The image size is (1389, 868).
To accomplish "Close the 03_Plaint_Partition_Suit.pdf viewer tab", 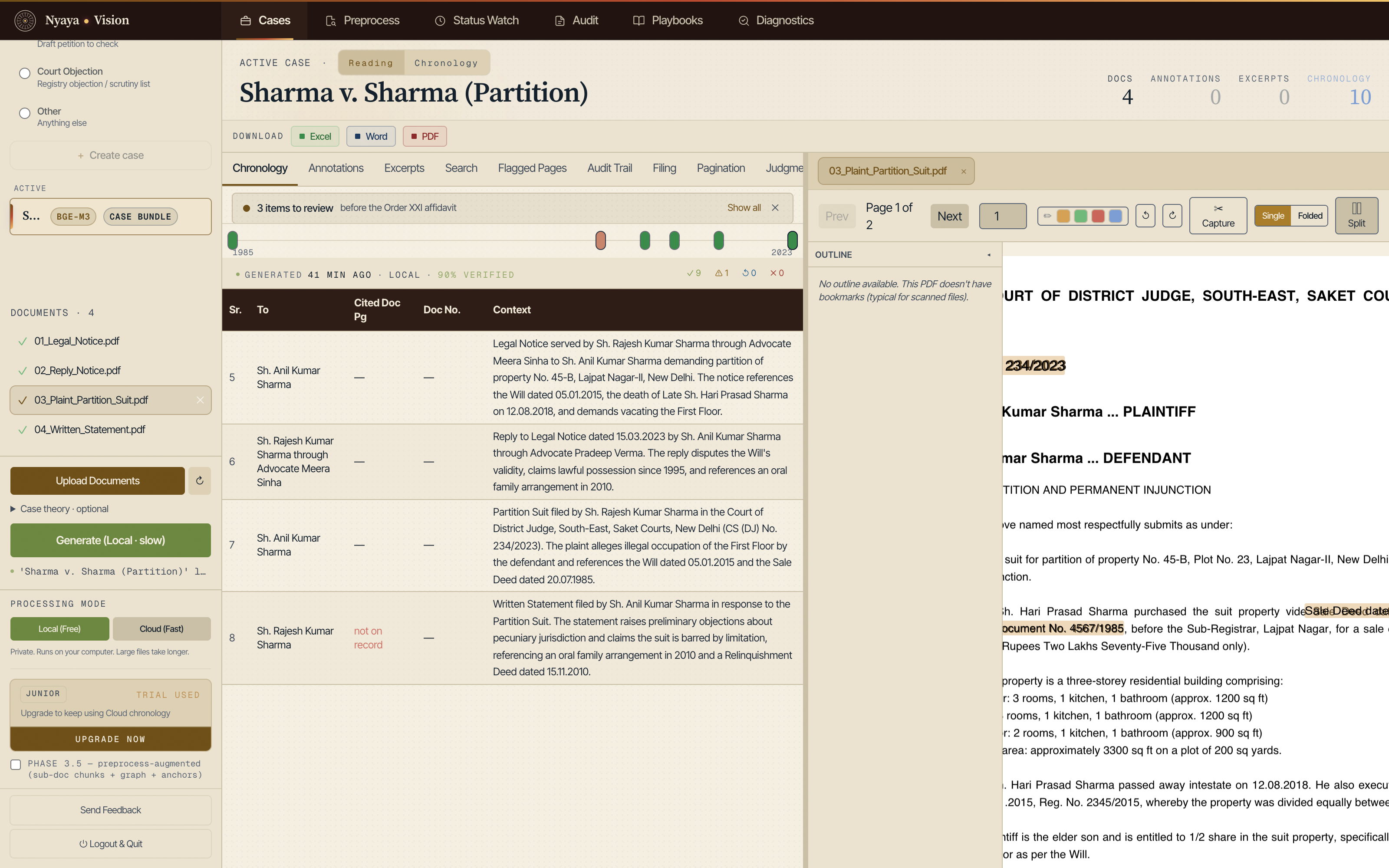I will pos(964,171).
